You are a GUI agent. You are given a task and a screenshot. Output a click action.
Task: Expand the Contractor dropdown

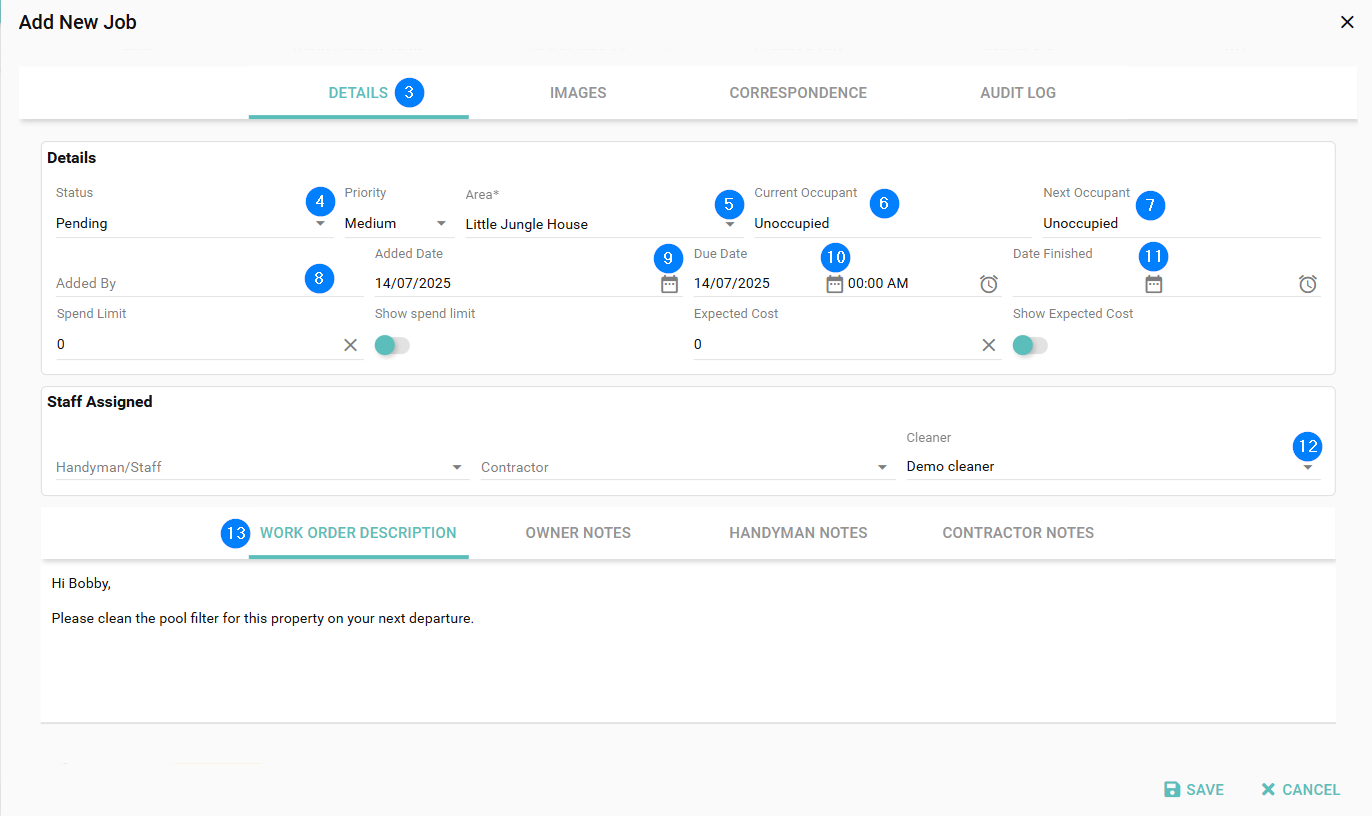pyautogui.click(x=882, y=467)
